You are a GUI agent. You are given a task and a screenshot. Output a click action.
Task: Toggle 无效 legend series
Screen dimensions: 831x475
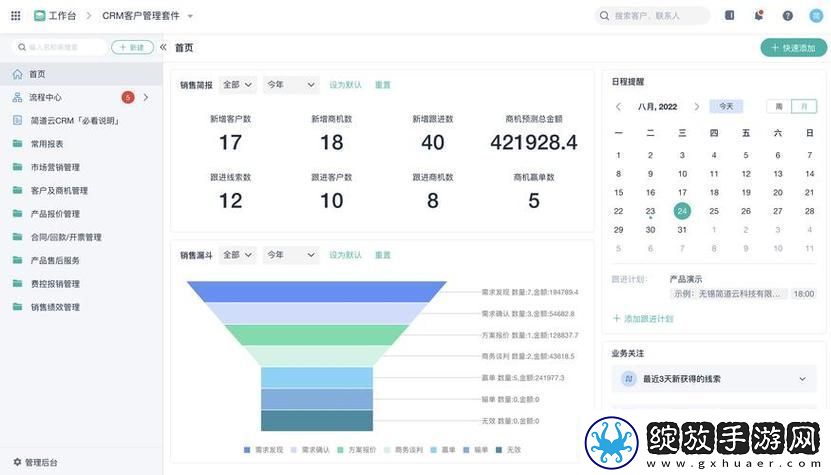pos(508,450)
